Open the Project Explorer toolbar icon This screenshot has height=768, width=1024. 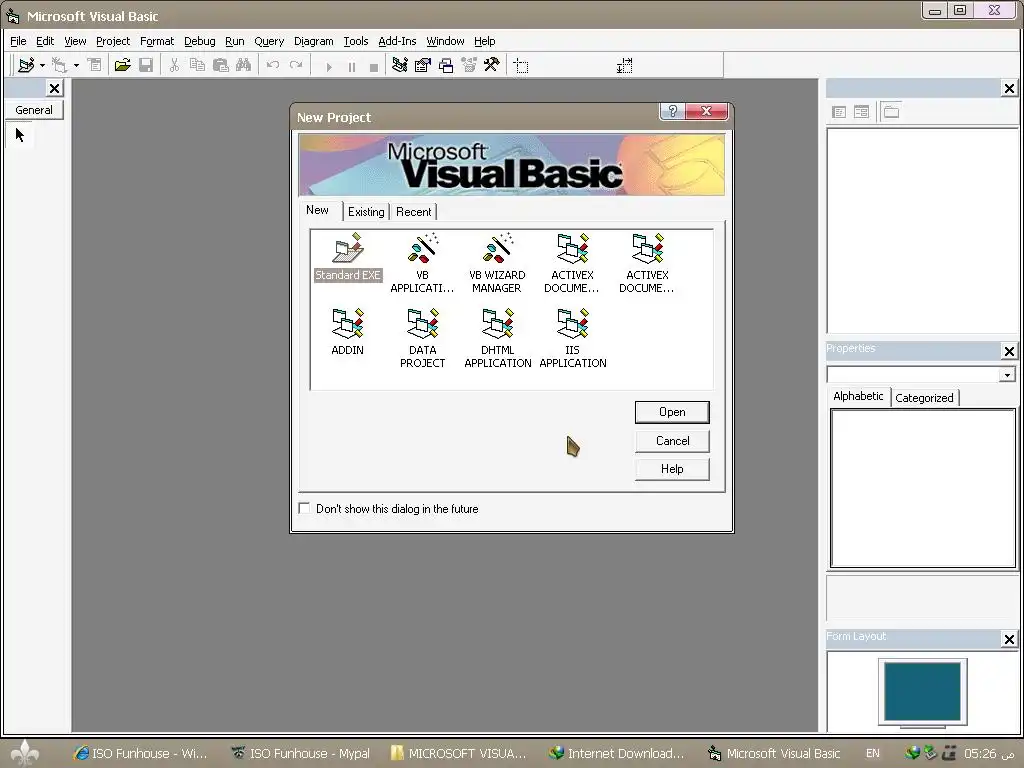point(400,65)
